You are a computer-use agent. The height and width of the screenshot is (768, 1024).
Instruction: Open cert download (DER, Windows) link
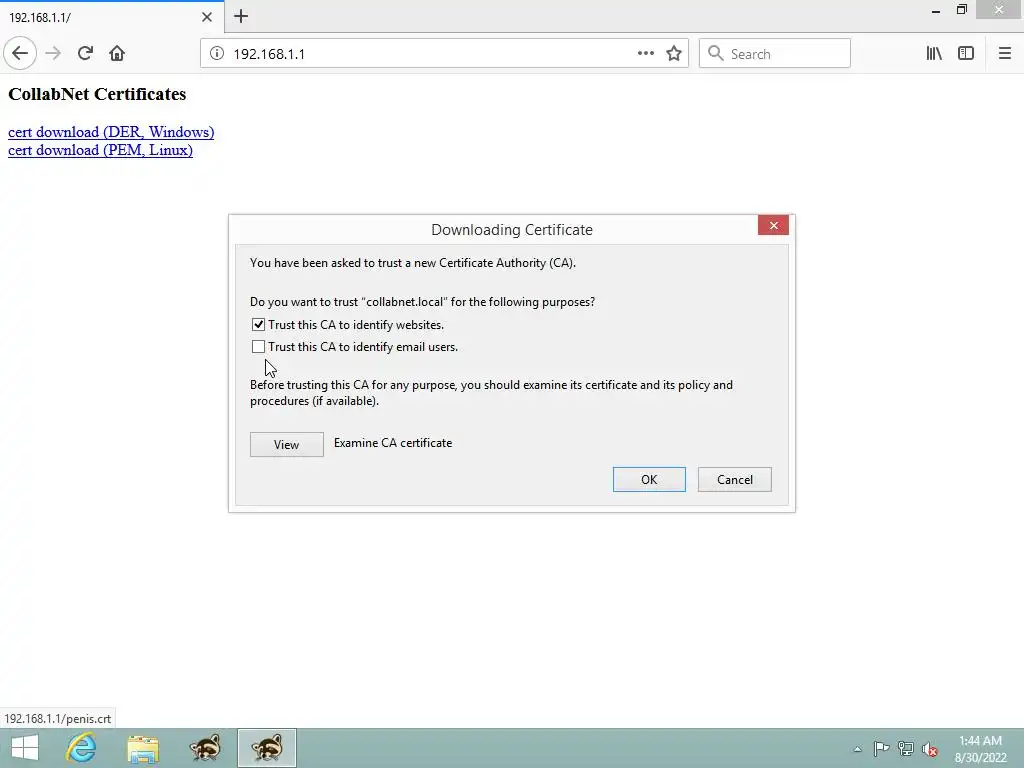[111, 132]
